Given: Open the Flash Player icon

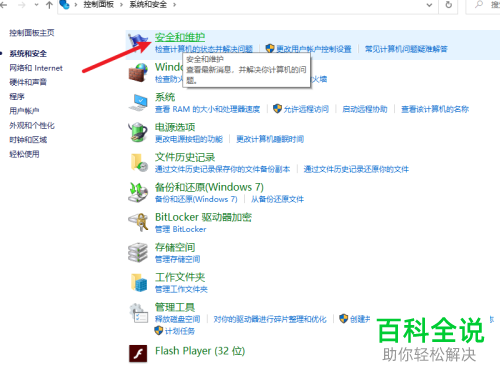Looking at the screenshot, I should pos(138,353).
